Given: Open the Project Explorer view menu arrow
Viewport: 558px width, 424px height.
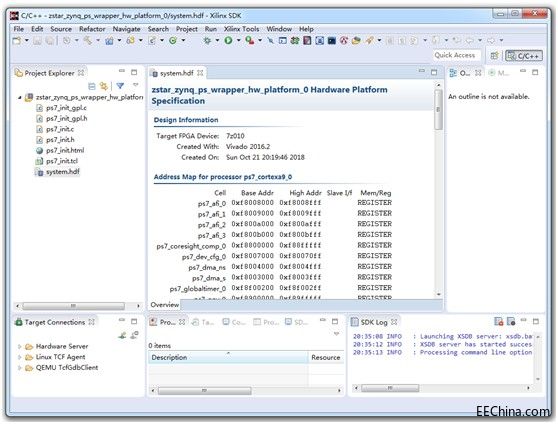Looking at the screenshot, I should tap(136, 85).
